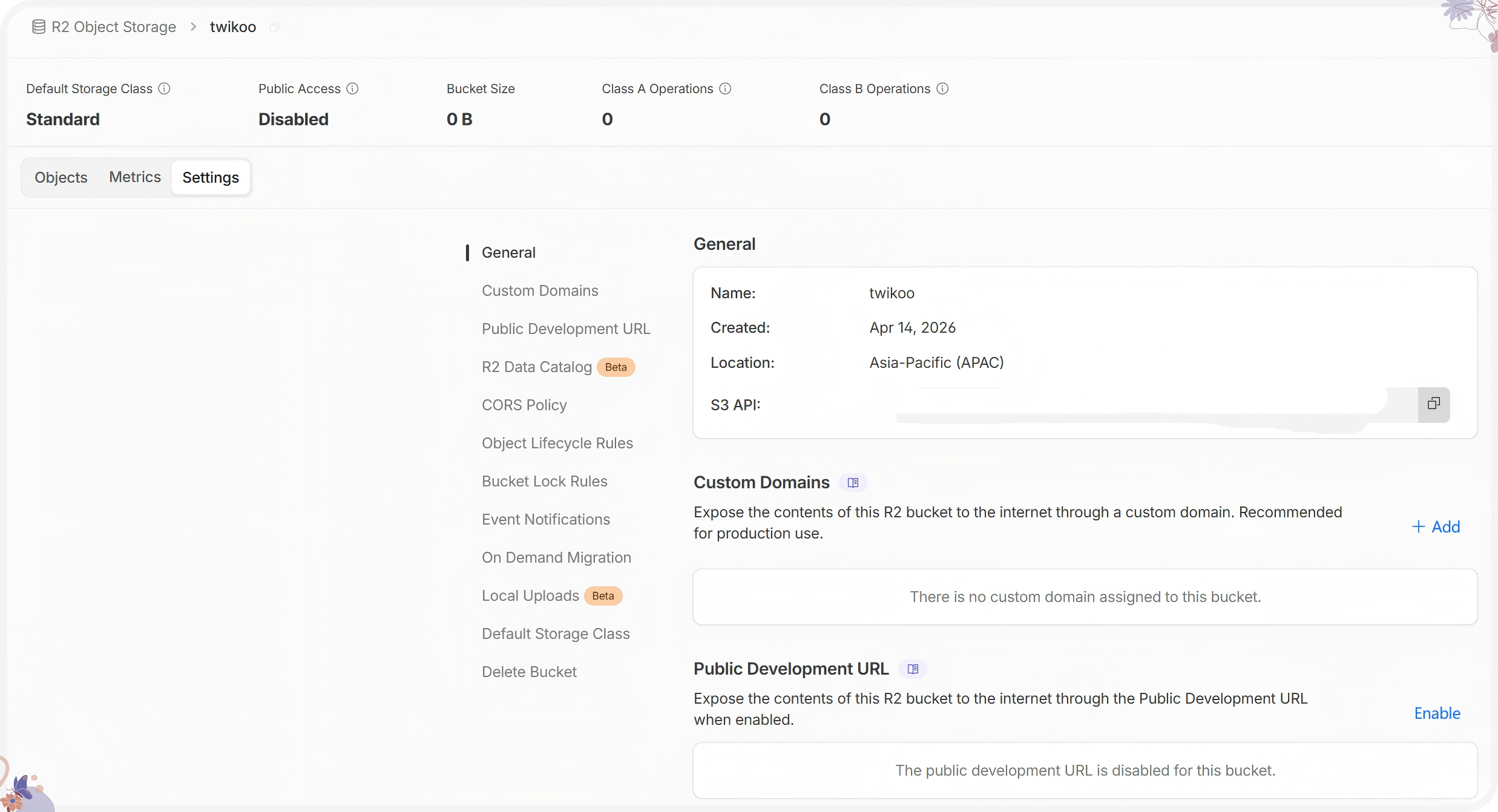
Task: Jump to the CORS Policy section
Action: (x=524, y=405)
